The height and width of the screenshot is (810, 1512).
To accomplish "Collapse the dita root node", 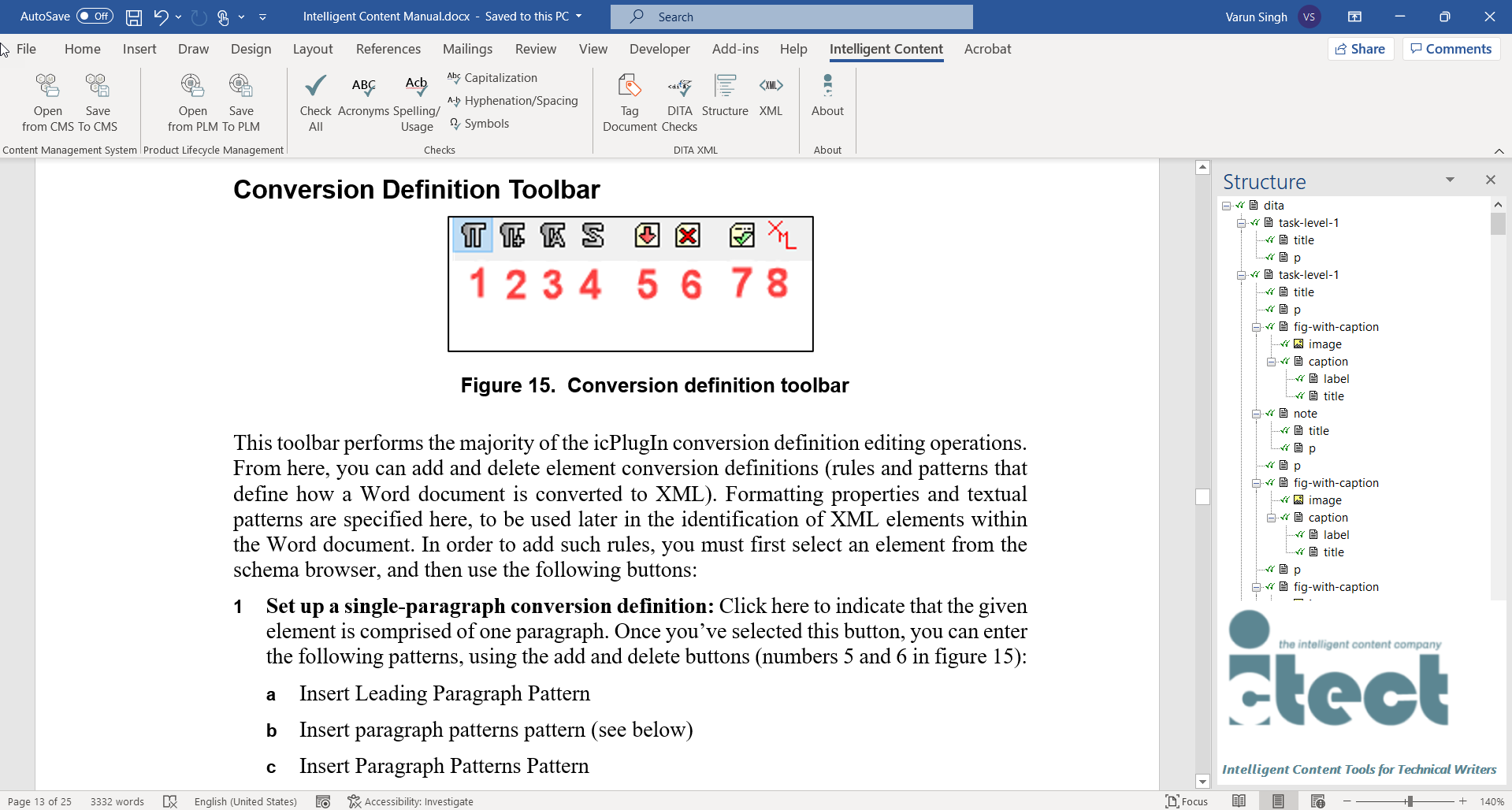I will click(x=1227, y=206).
